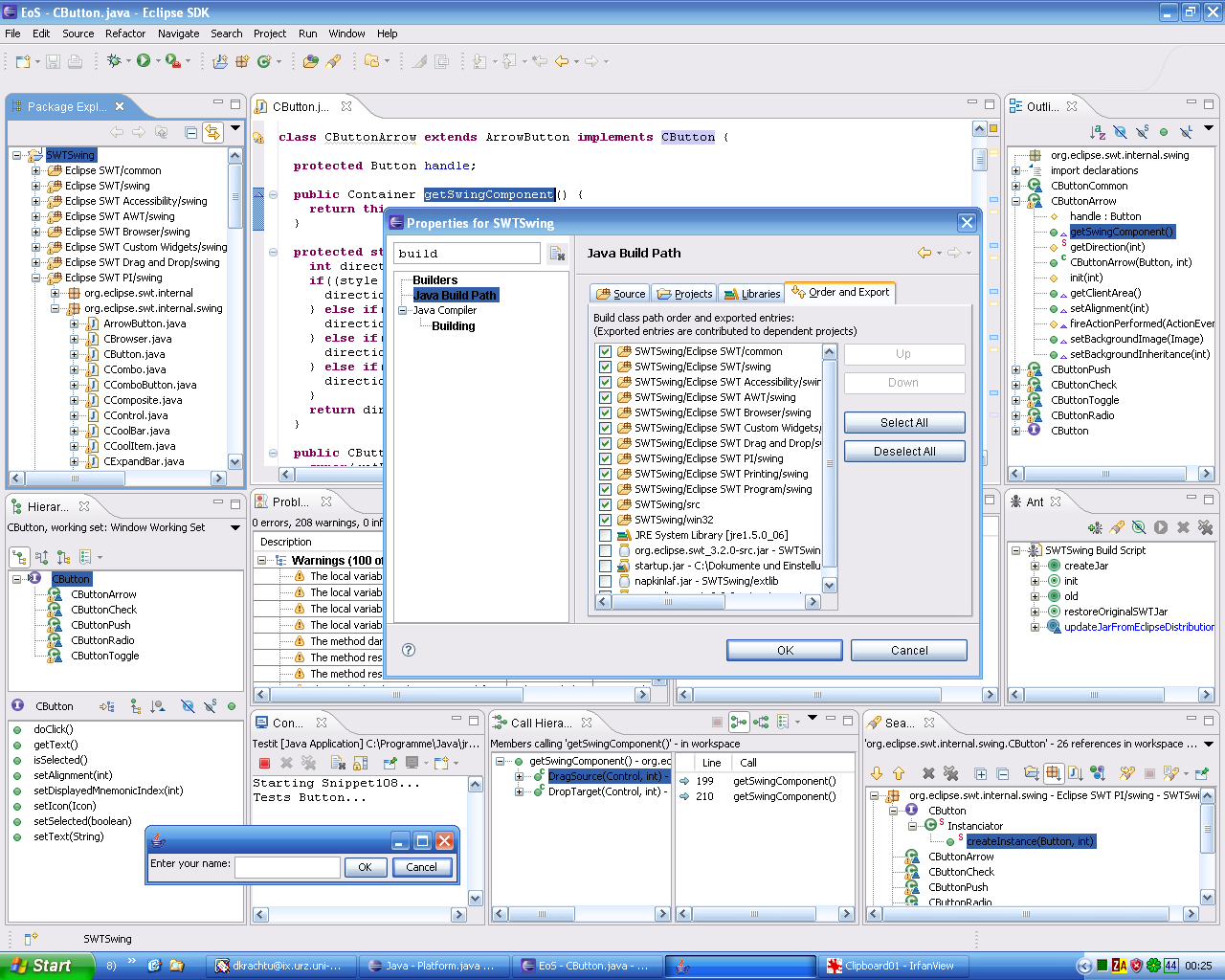
Task: Collapse the SWTSwing project in the Package Explorer
Action: coord(17,155)
